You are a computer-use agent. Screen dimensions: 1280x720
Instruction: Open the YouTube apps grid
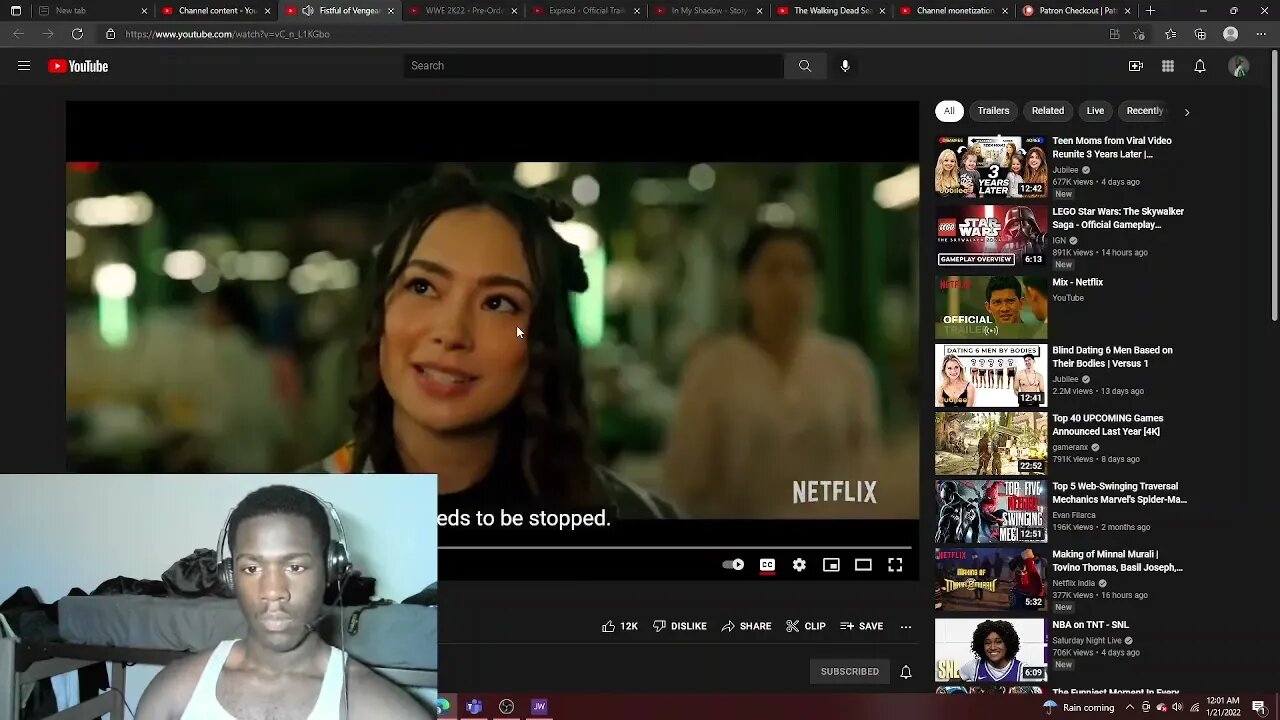coord(1168,66)
